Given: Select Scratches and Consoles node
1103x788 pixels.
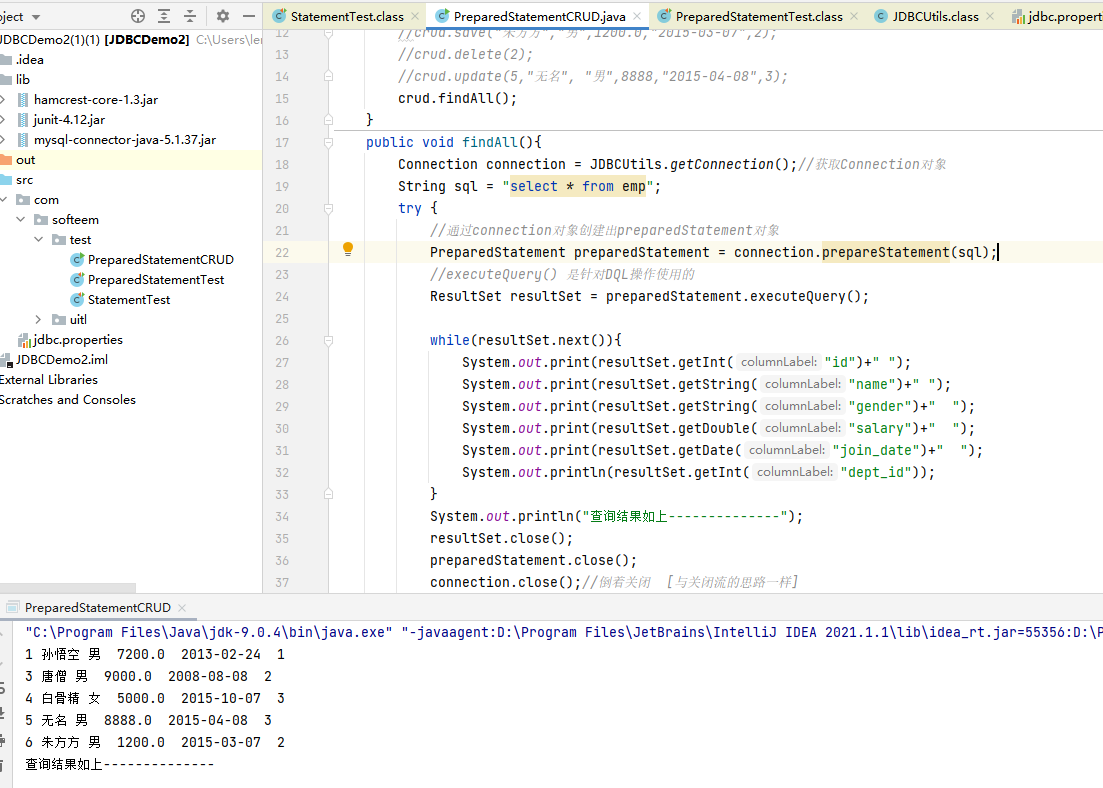Looking at the screenshot, I should coord(68,400).
